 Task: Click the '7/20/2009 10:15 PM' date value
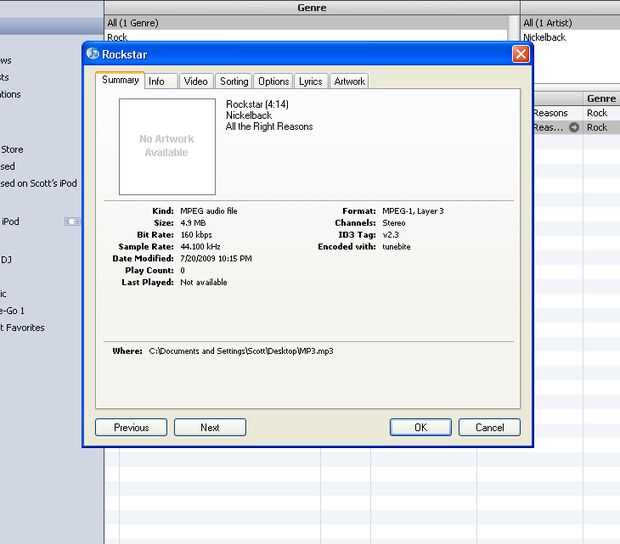216,259
